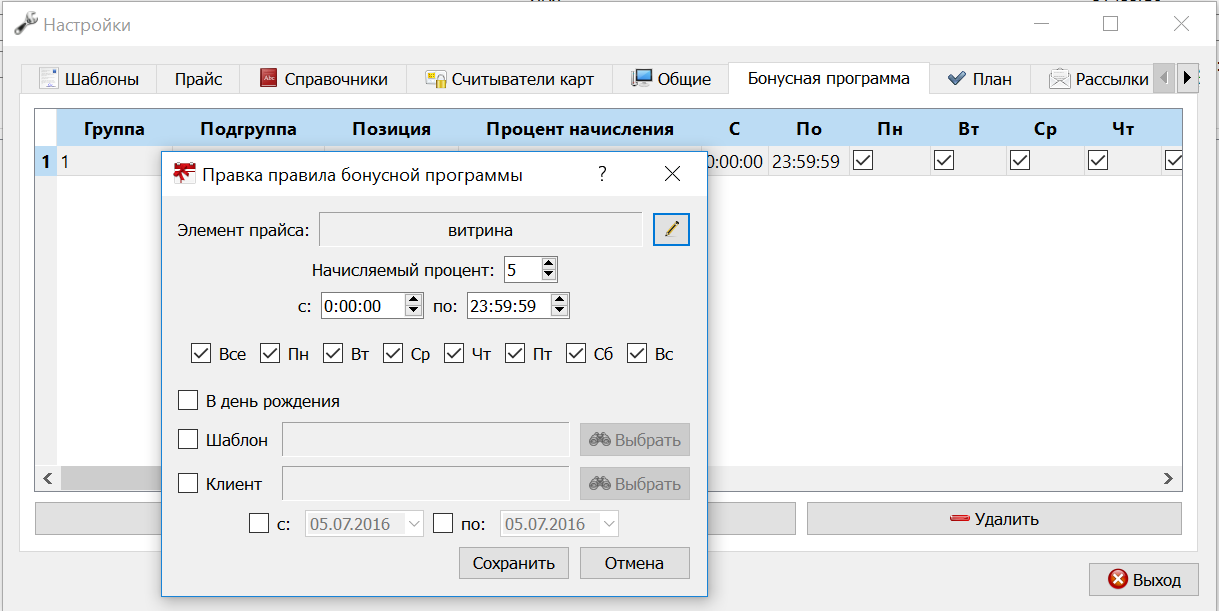Screen dimensions: 1219x611
Task: Click the Процент начисления column header
Action: [x=580, y=129]
